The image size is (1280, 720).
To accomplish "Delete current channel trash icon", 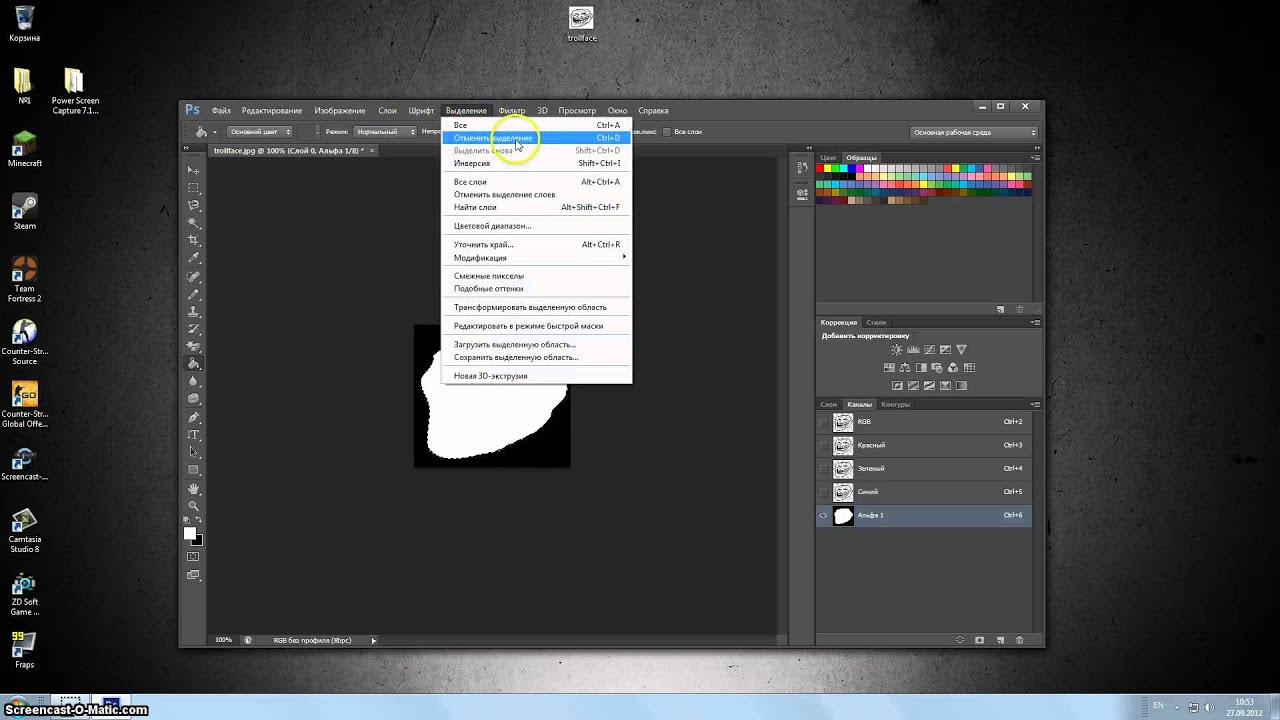I will coord(1020,640).
